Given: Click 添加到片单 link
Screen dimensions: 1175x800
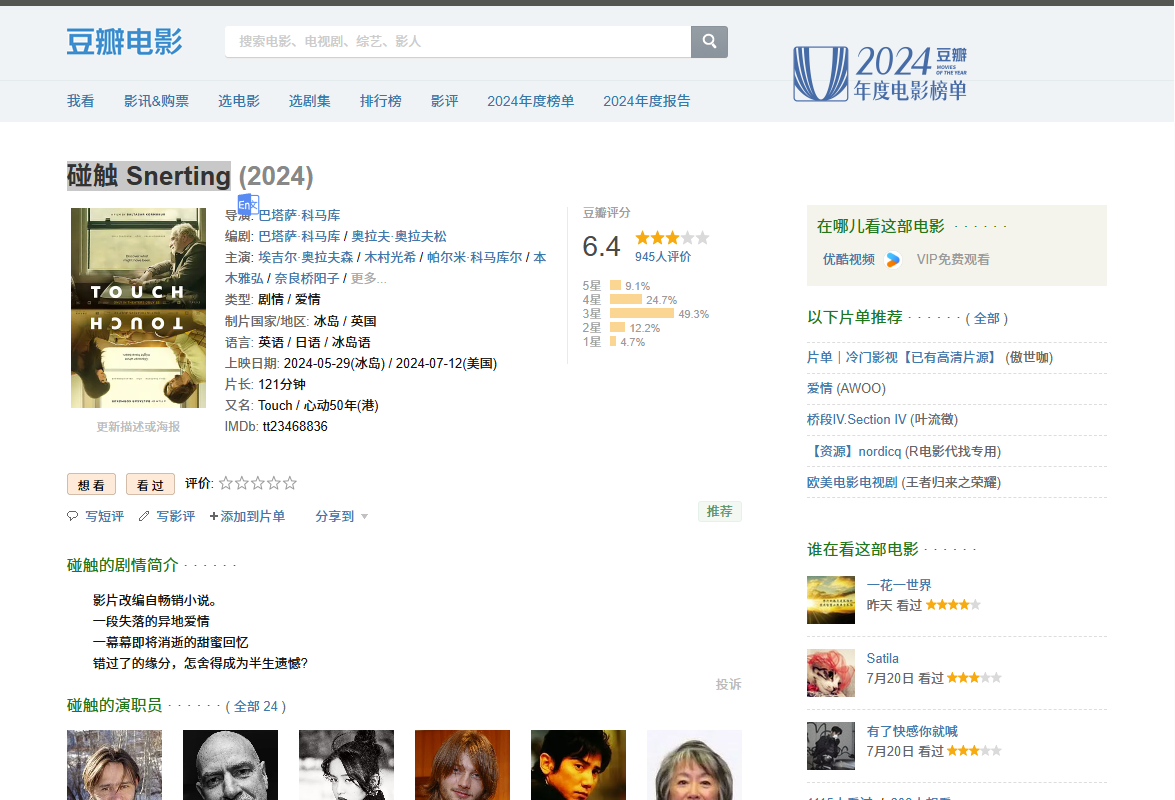Looking at the screenshot, I should pyautogui.click(x=247, y=516).
